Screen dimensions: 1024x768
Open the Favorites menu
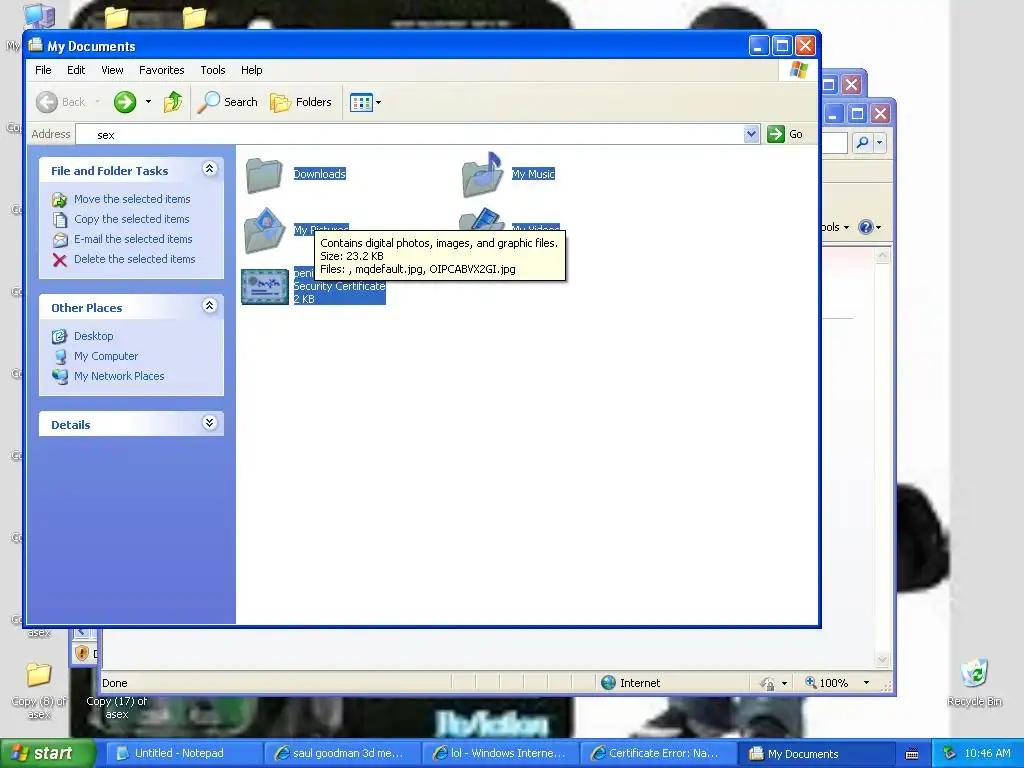point(161,70)
